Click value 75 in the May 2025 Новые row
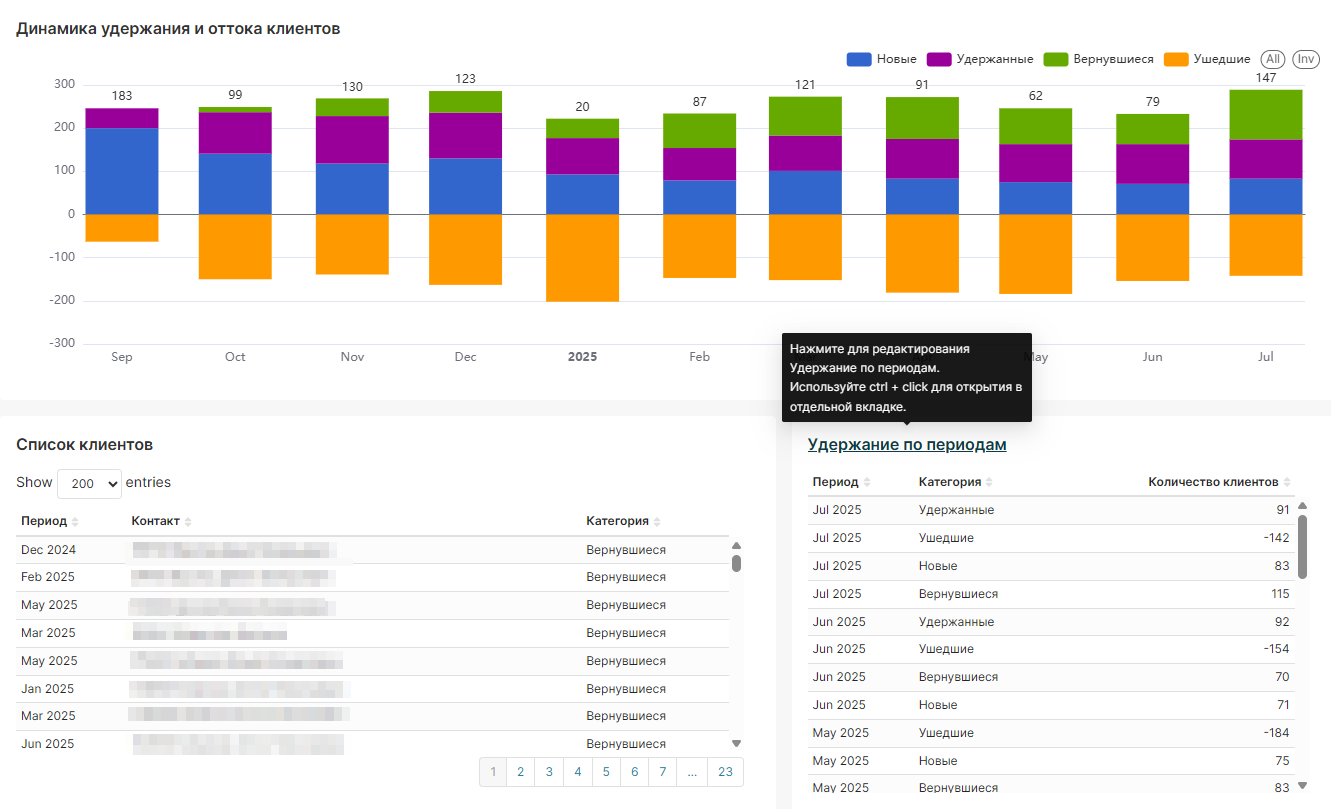The image size is (1331, 809). coord(1282,761)
